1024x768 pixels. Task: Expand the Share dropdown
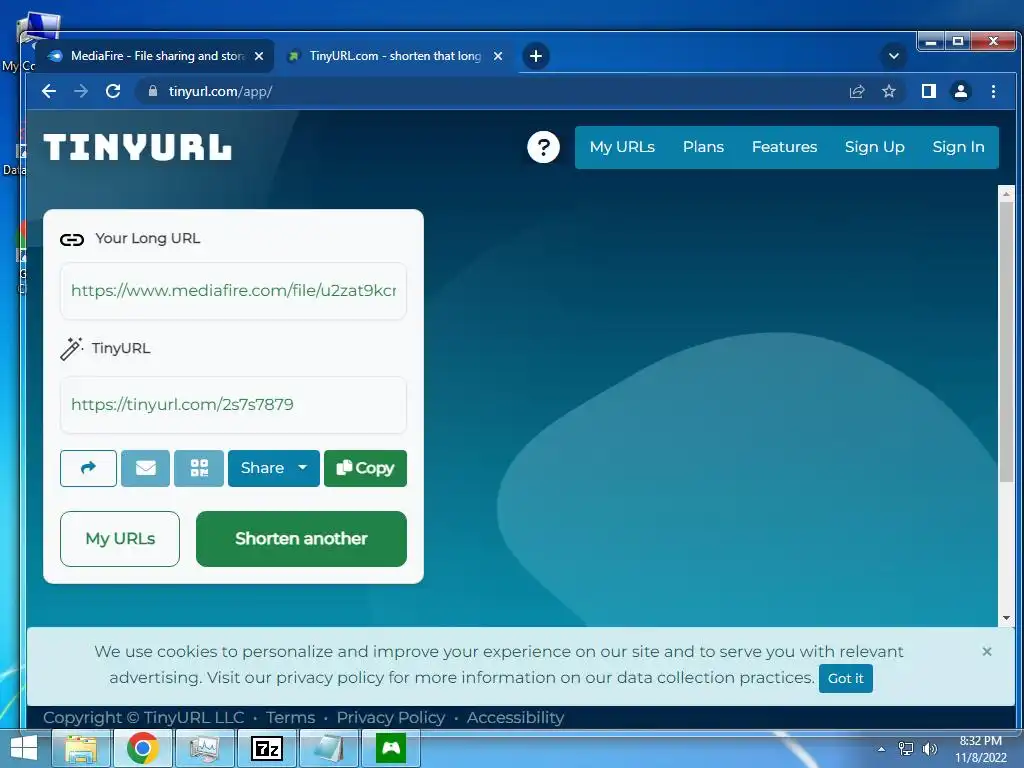tap(274, 468)
